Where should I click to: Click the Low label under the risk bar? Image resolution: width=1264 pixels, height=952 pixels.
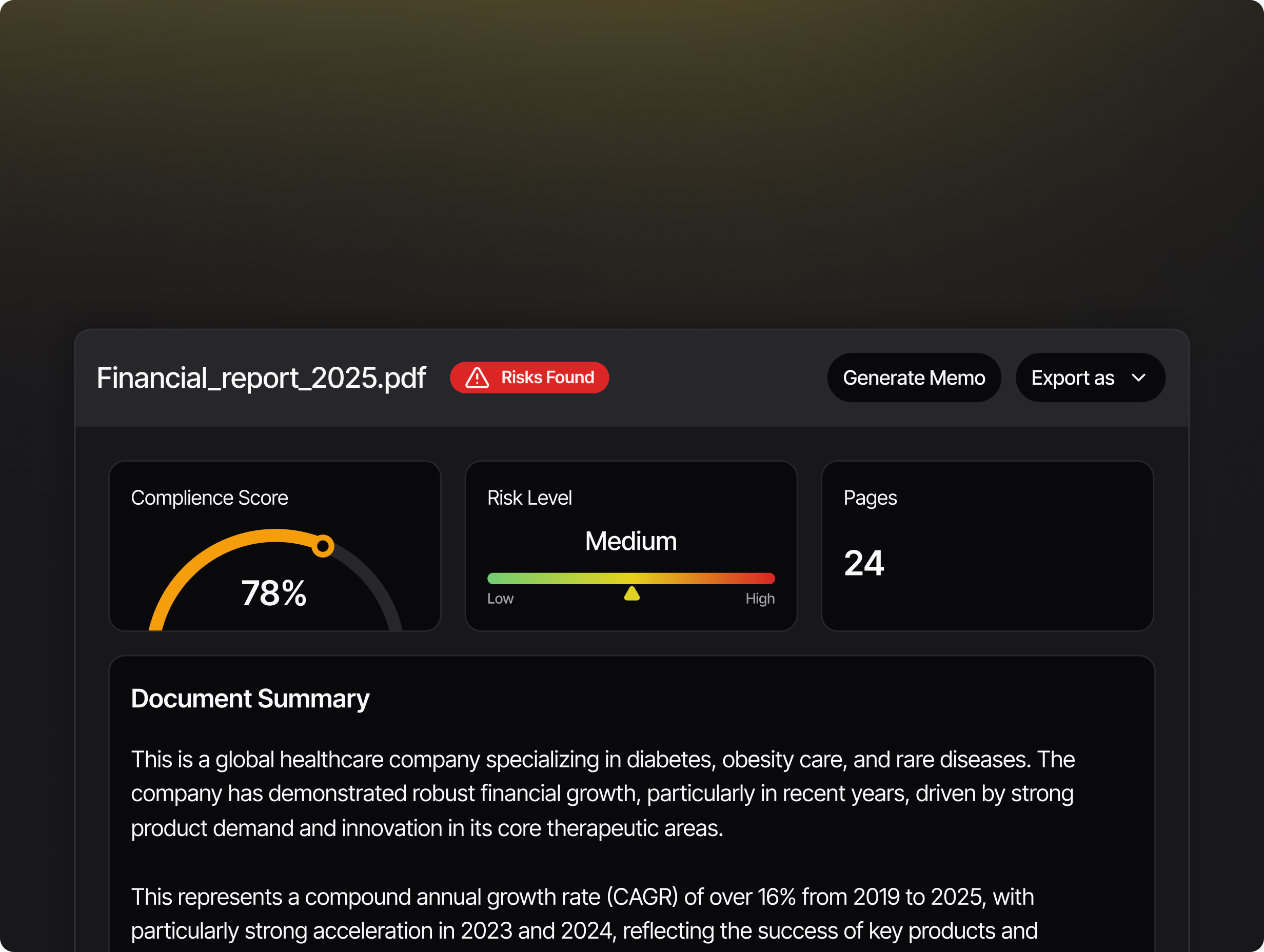[500, 598]
